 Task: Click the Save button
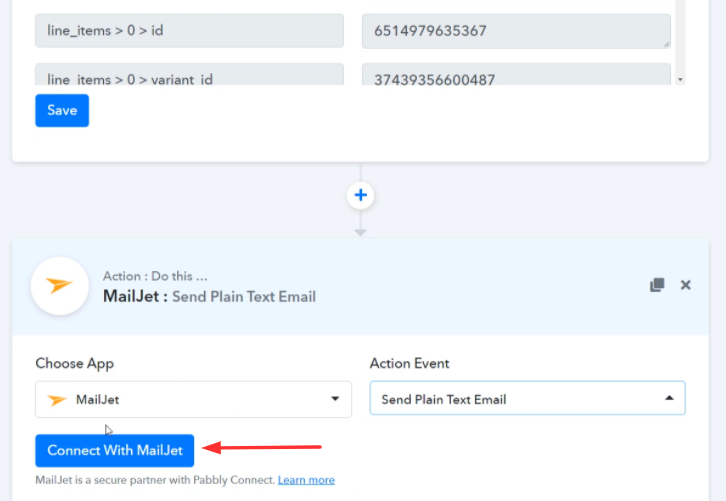click(x=62, y=110)
